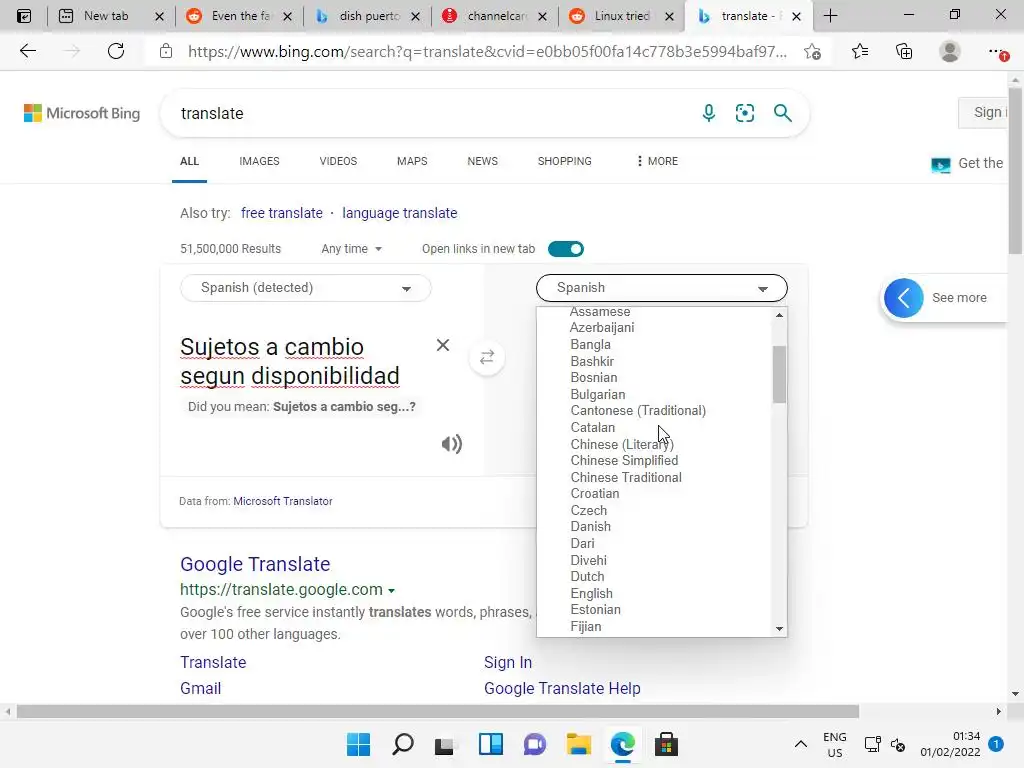Open MORE search categories menu

(x=656, y=161)
